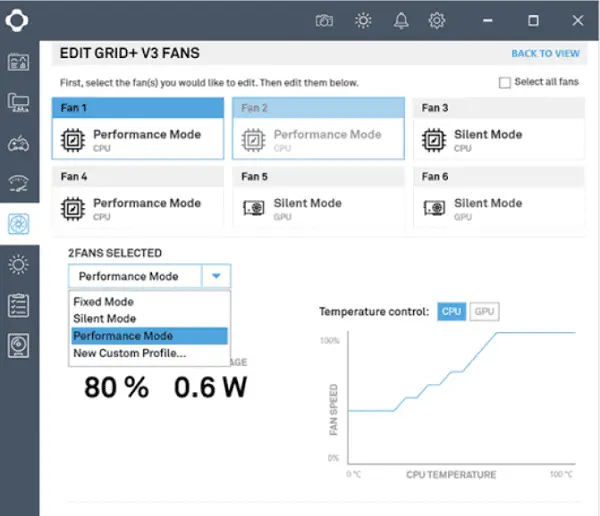Viewport: 600px width, 516px height.
Task: Open the lighting sun sidebar icon
Action: tap(18, 265)
